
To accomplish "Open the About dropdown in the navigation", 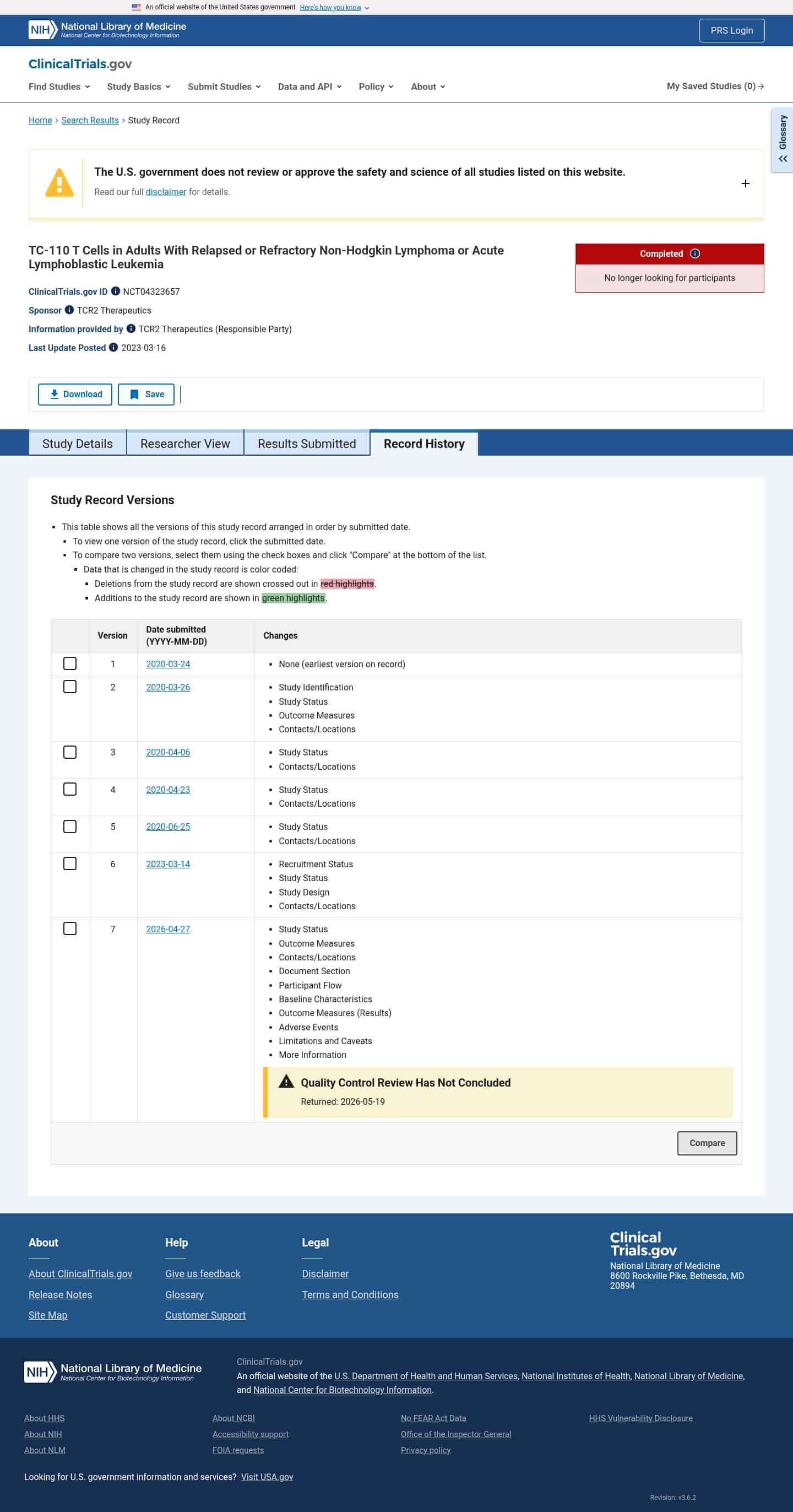I will (x=428, y=87).
